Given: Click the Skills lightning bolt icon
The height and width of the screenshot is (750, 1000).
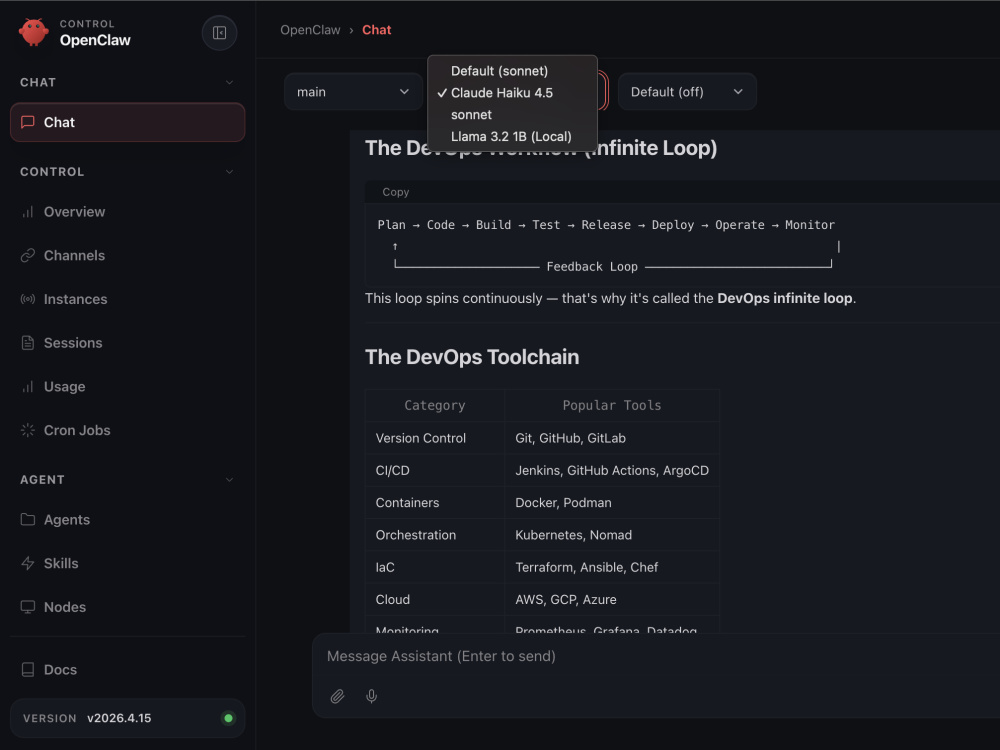Looking at the screenshot, I should 27,563.
